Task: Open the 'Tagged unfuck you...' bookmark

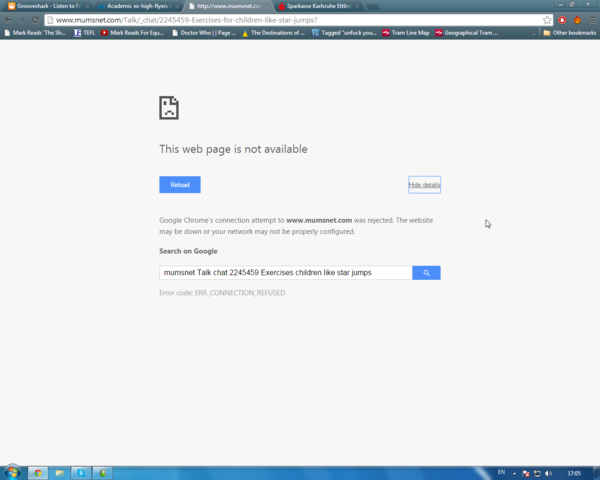Action: pyautogui.click(x=344, y=33)
